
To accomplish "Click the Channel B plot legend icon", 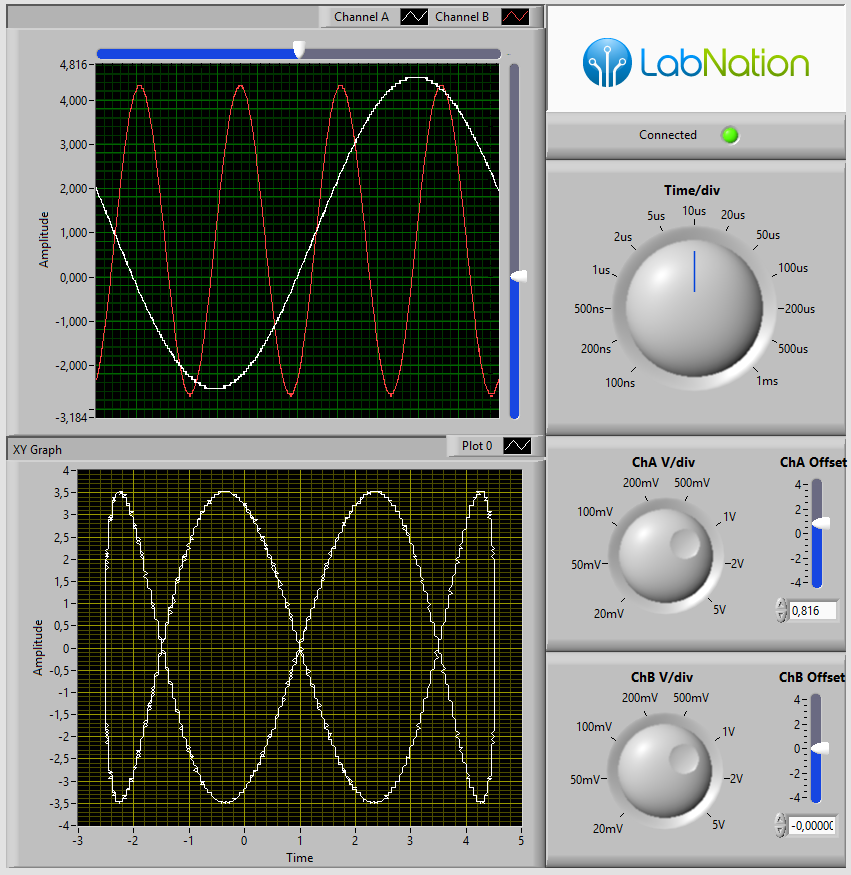I will point(514,17).
